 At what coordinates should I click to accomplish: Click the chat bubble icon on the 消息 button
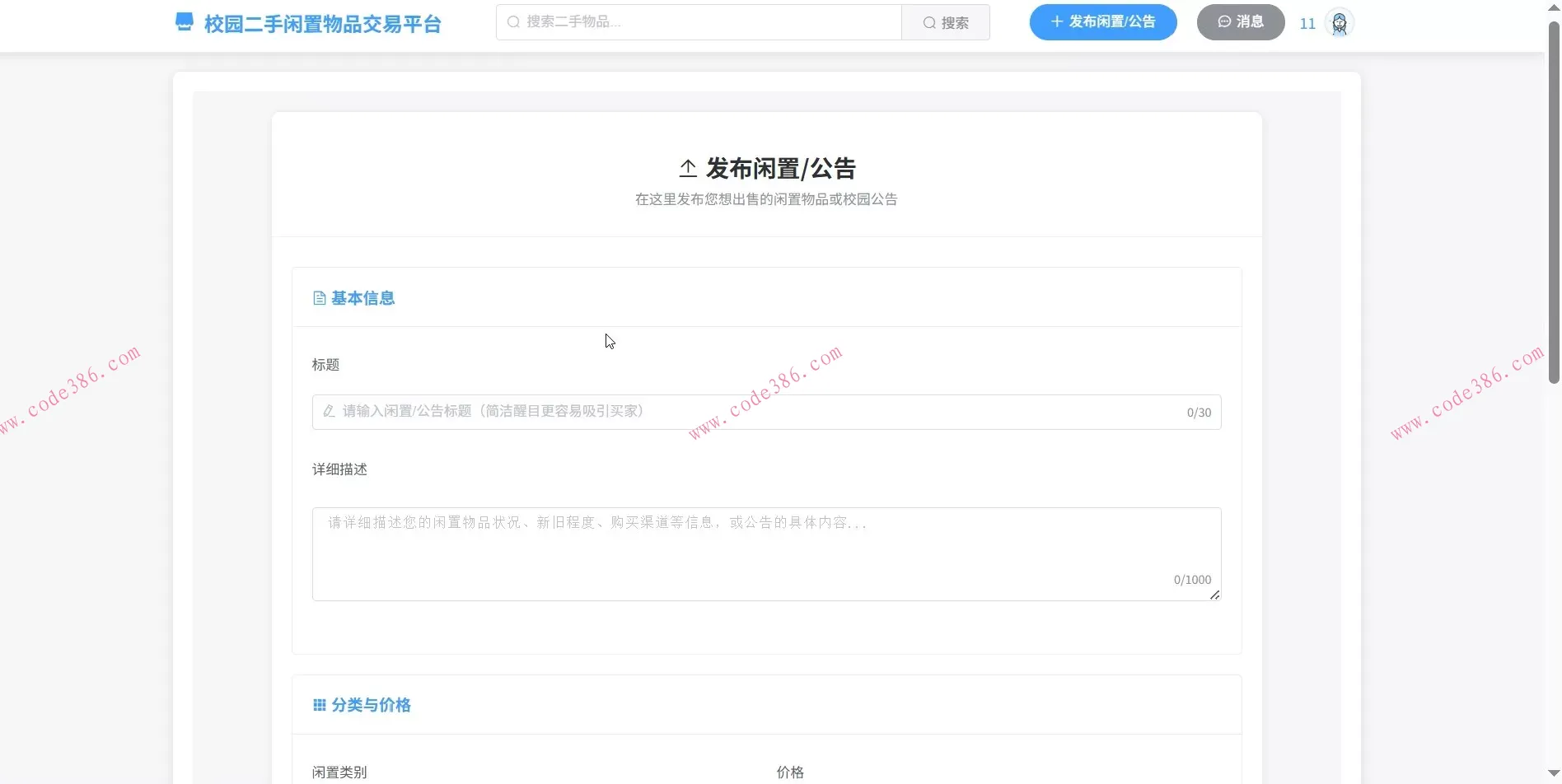coord(1224,21)
